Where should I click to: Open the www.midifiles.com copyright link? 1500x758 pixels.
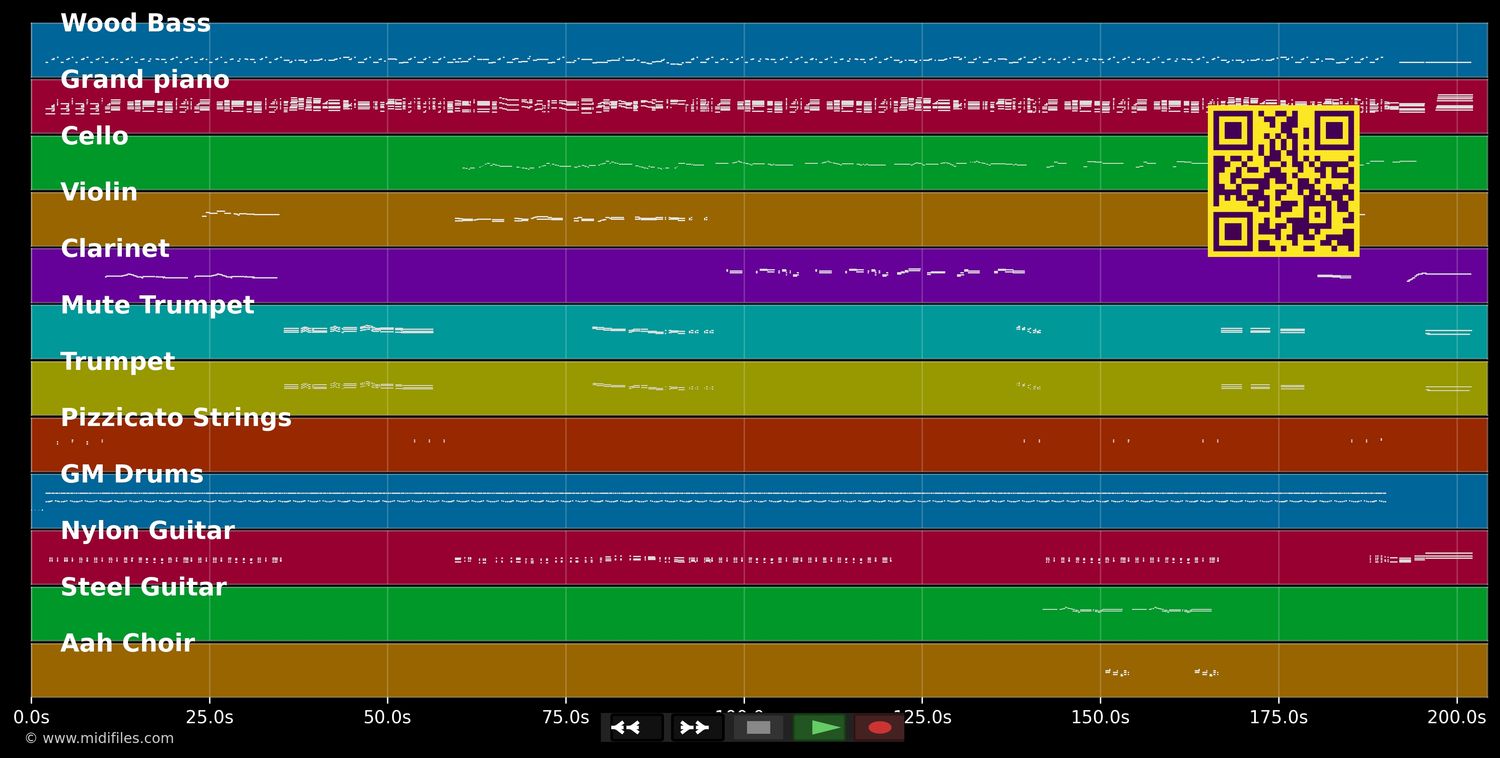pyautogui.click(x=99, y=738)
